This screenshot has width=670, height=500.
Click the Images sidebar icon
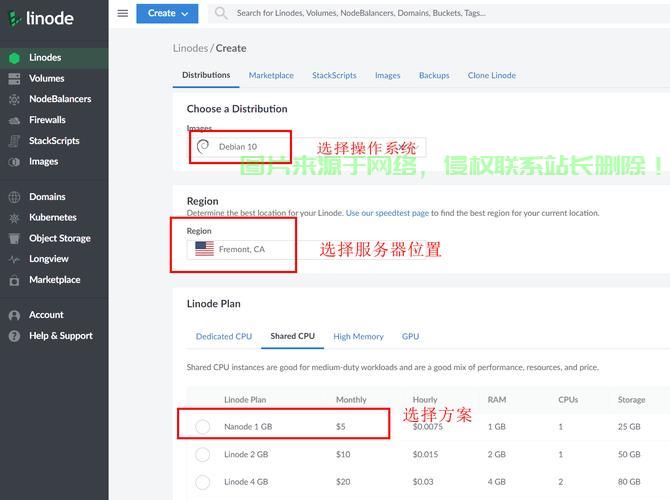pyautogui.click(x=14, y=162)
